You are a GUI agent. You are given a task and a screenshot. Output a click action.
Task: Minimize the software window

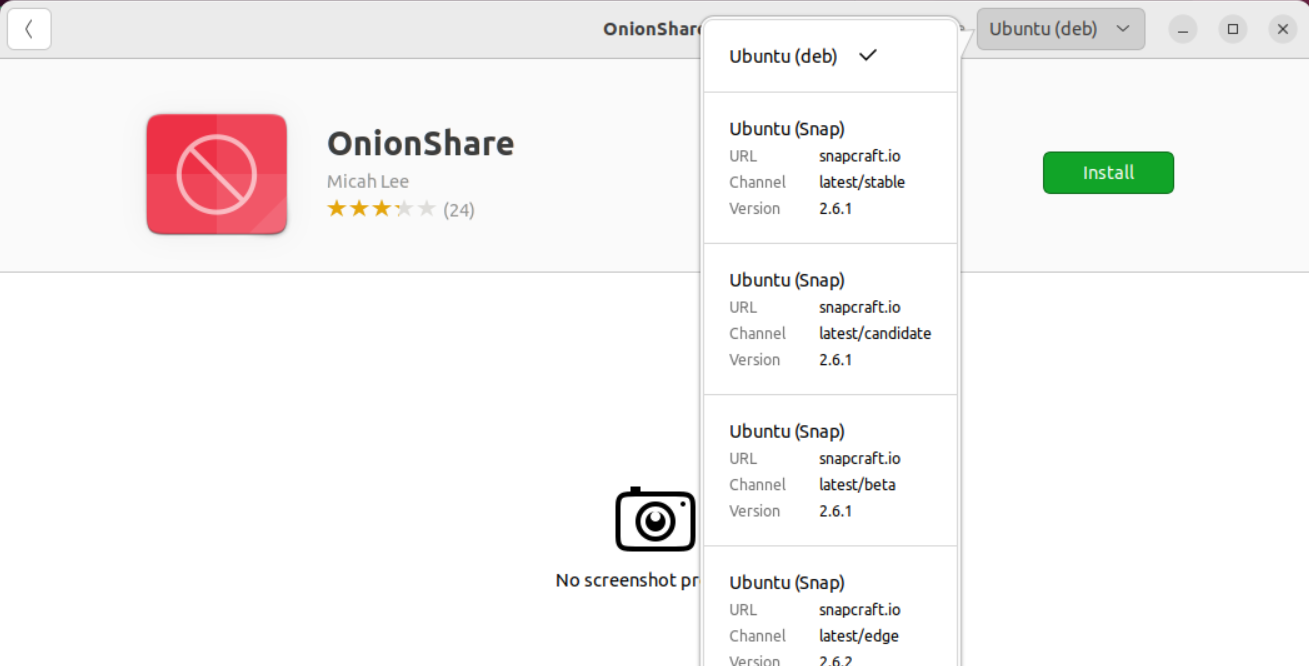pyautogui.click(x=1183, y=30)
